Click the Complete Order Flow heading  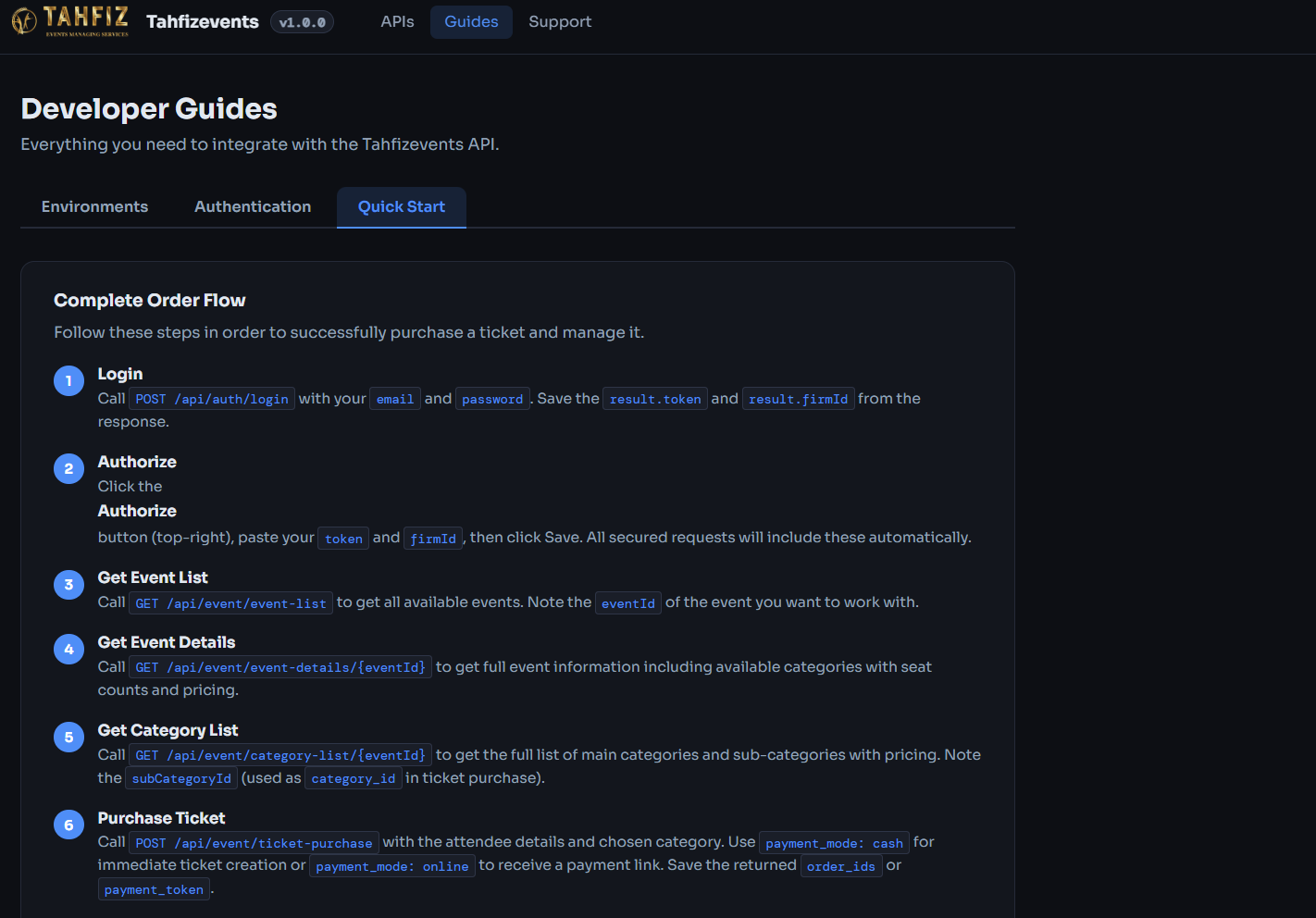[x=150, y=300]
